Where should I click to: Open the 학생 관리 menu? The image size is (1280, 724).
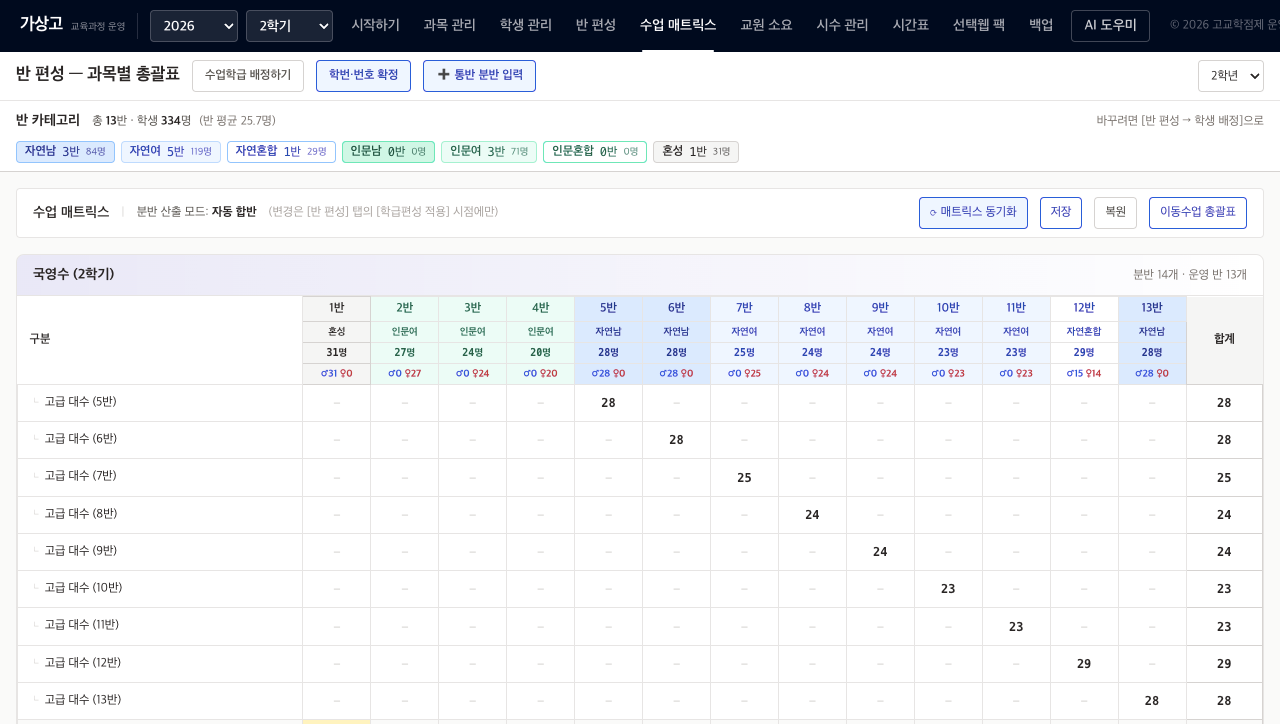click(x=525, y=26)
